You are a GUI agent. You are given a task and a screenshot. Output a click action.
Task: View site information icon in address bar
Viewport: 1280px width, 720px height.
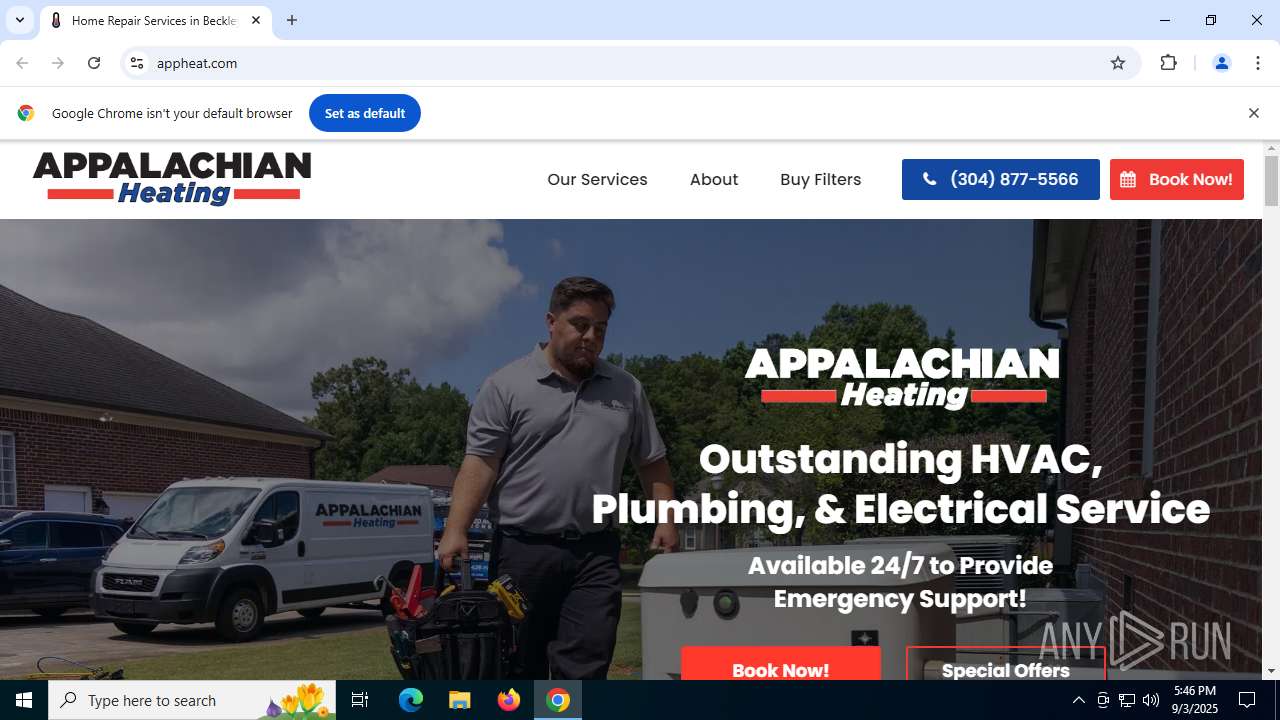click(137, 63)
